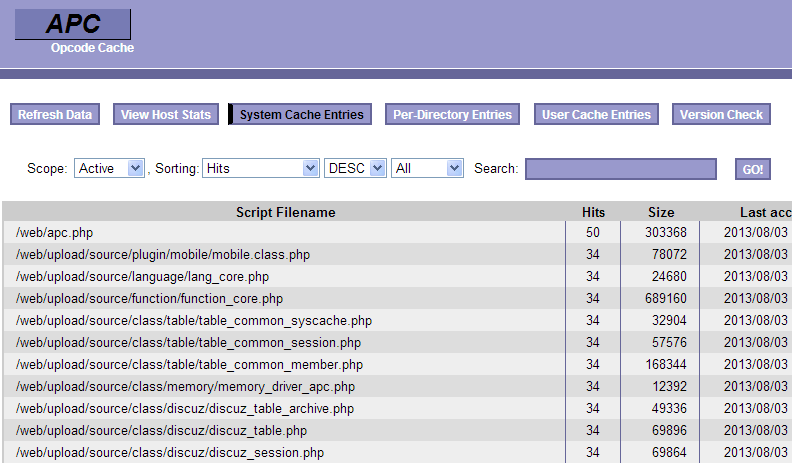
Task: Open the Version Check page
Action: 721,115
